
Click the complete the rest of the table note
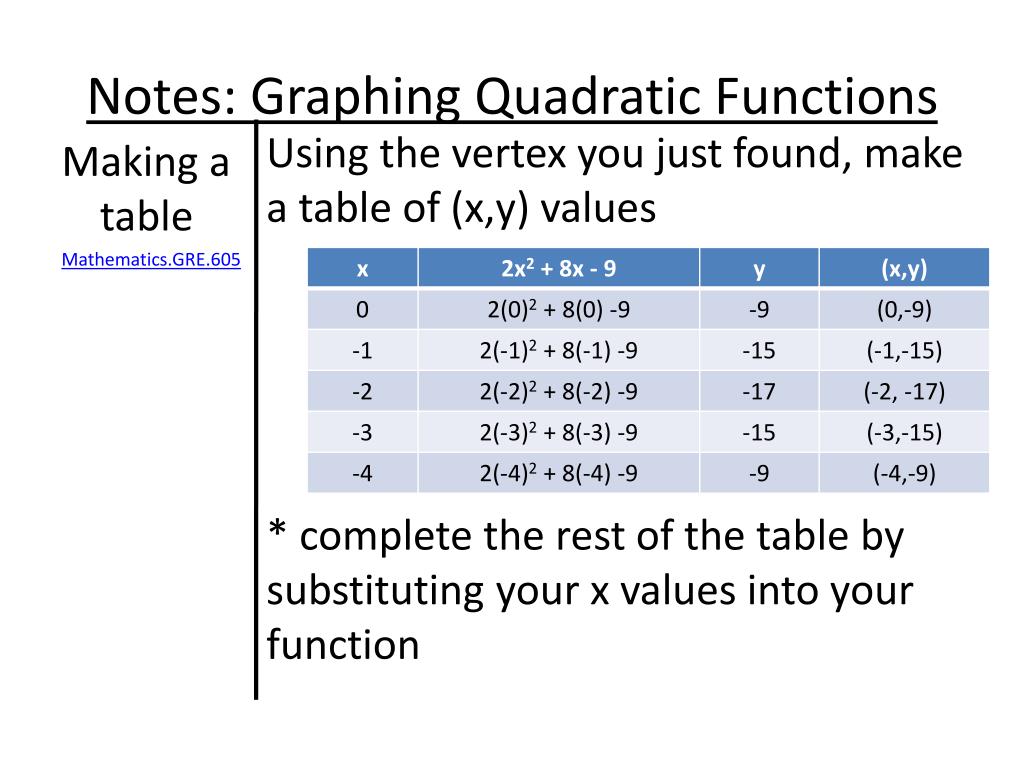(x=590, y=590)
